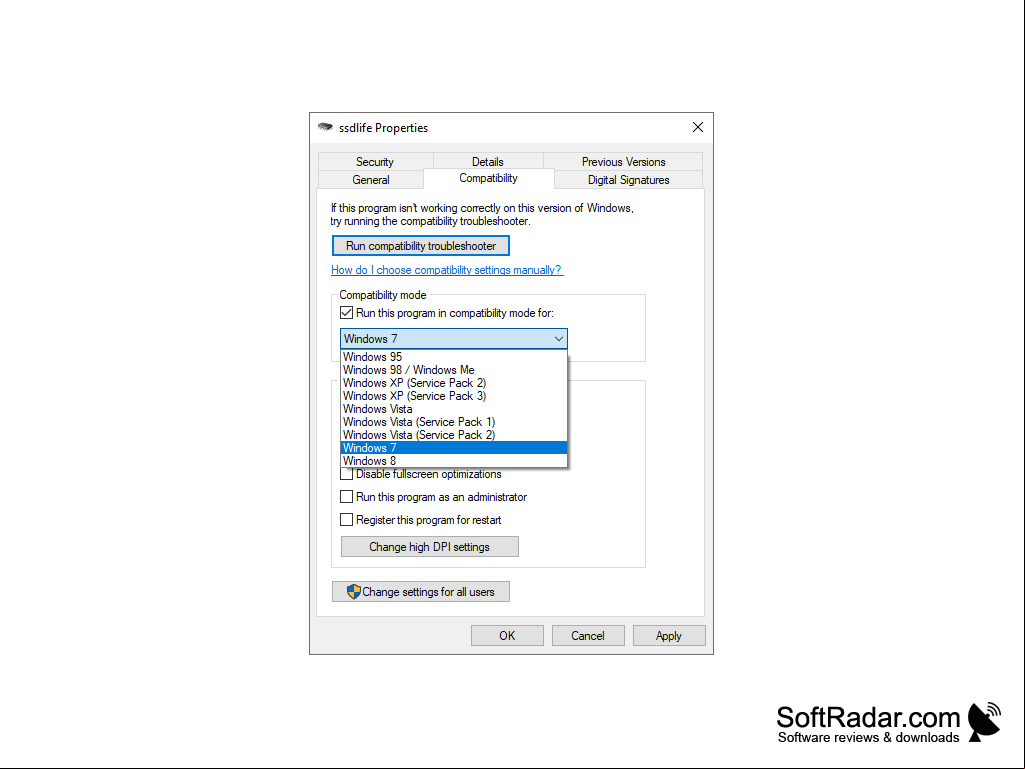Select the Compatibility tab
Screen dimensions: 1025x769
tap(488, 179)
